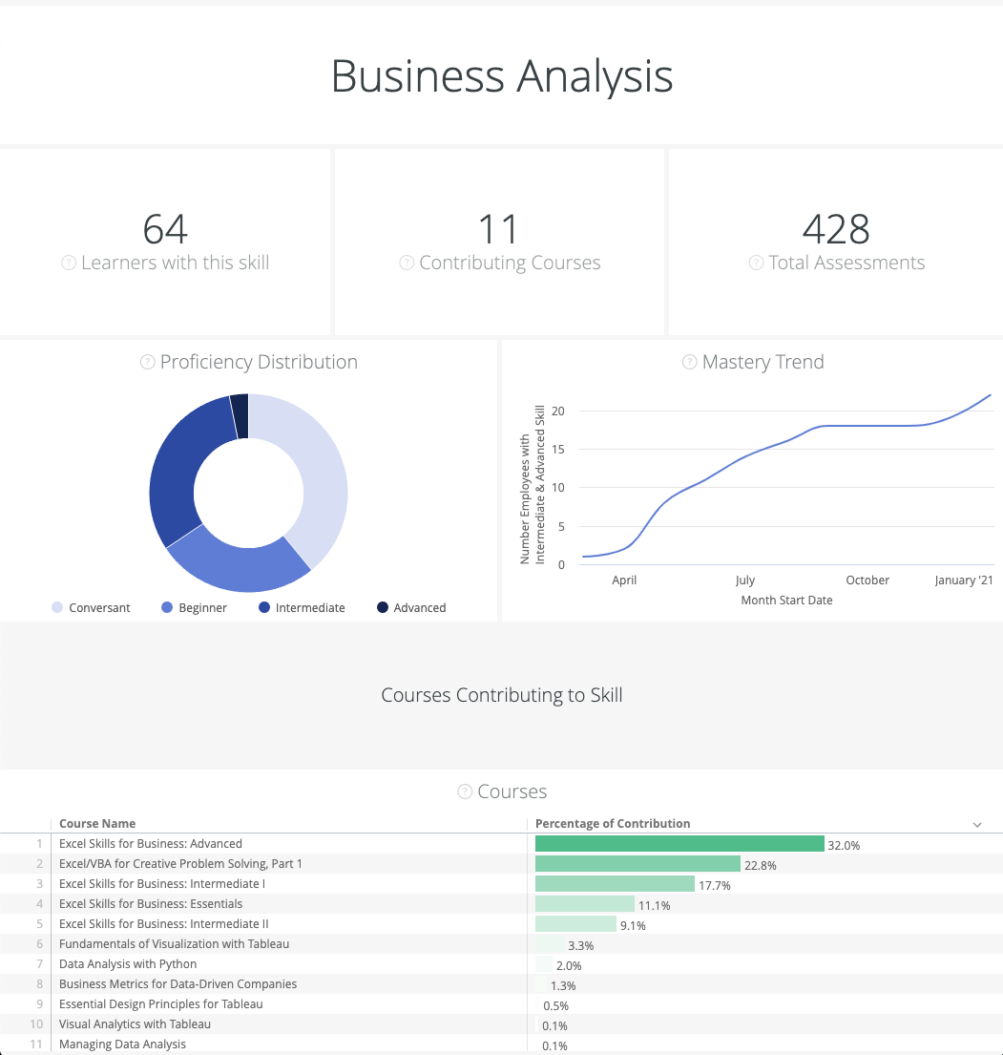Open help icon next to Proficiency Distribution
The width and height of the screenshot is (1003, 1055).
(x=147, y=362)
